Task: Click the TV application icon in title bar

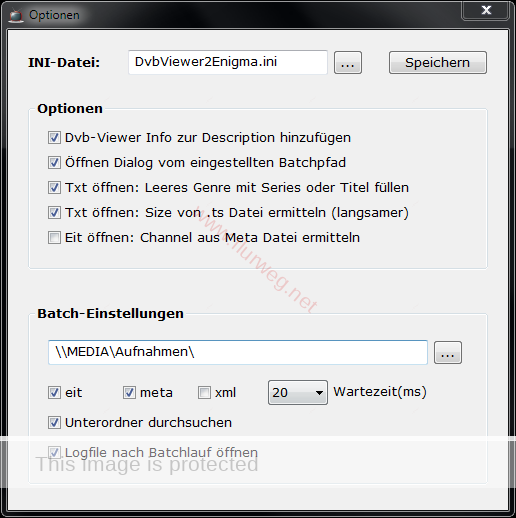Action: (x=15, y=15)
